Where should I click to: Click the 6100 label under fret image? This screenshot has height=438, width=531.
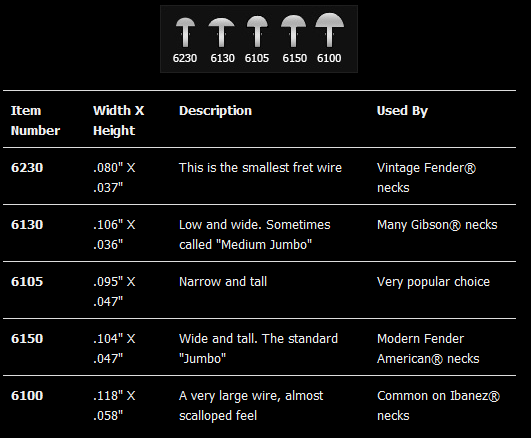[x=329, y=58]
